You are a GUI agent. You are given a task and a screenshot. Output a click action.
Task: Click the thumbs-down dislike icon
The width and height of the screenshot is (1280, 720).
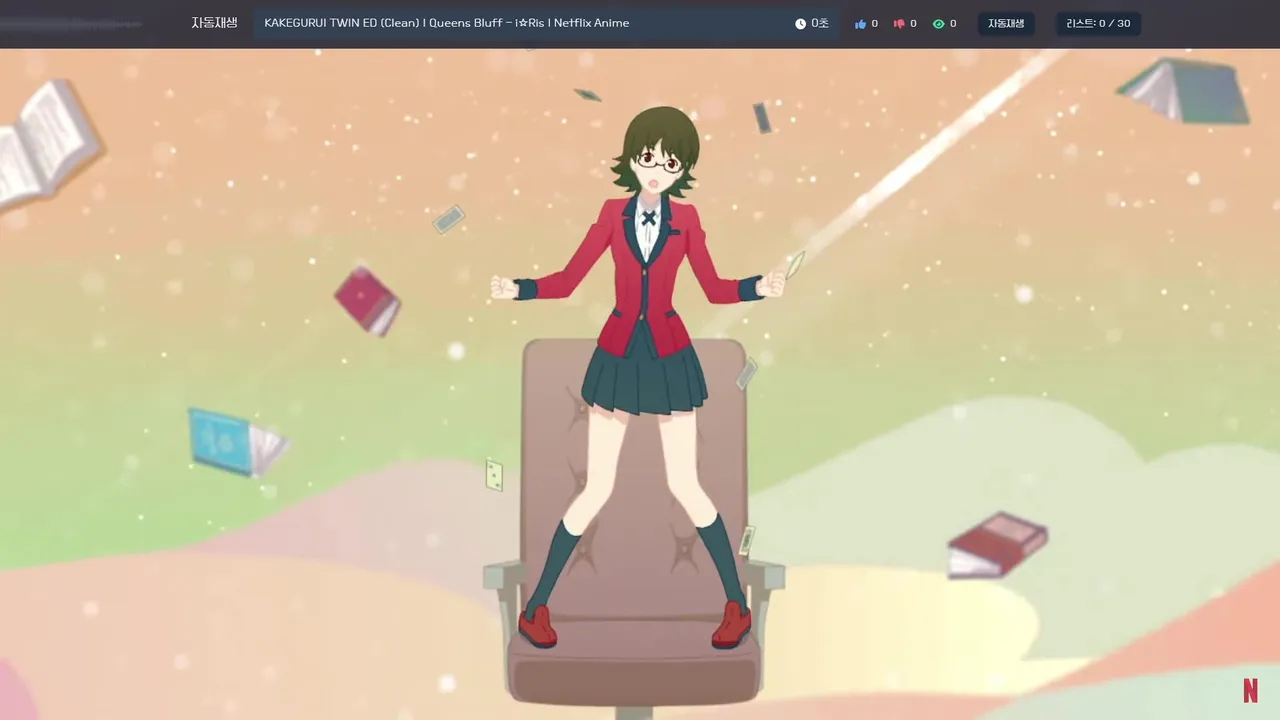(899, 23)
